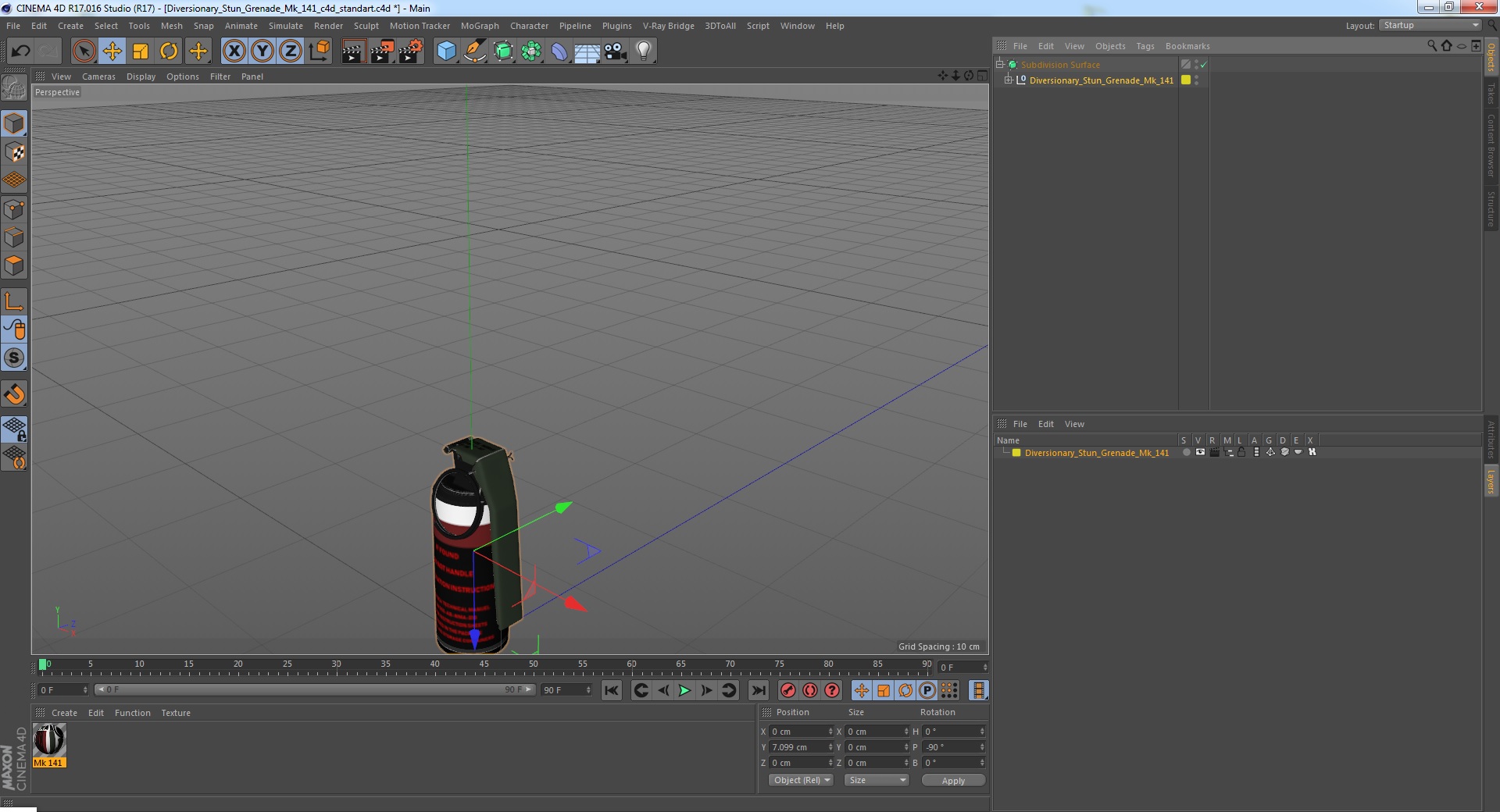Open viewport Display menu
Viewport: 1500px width, 812px height.
(141, 77)
